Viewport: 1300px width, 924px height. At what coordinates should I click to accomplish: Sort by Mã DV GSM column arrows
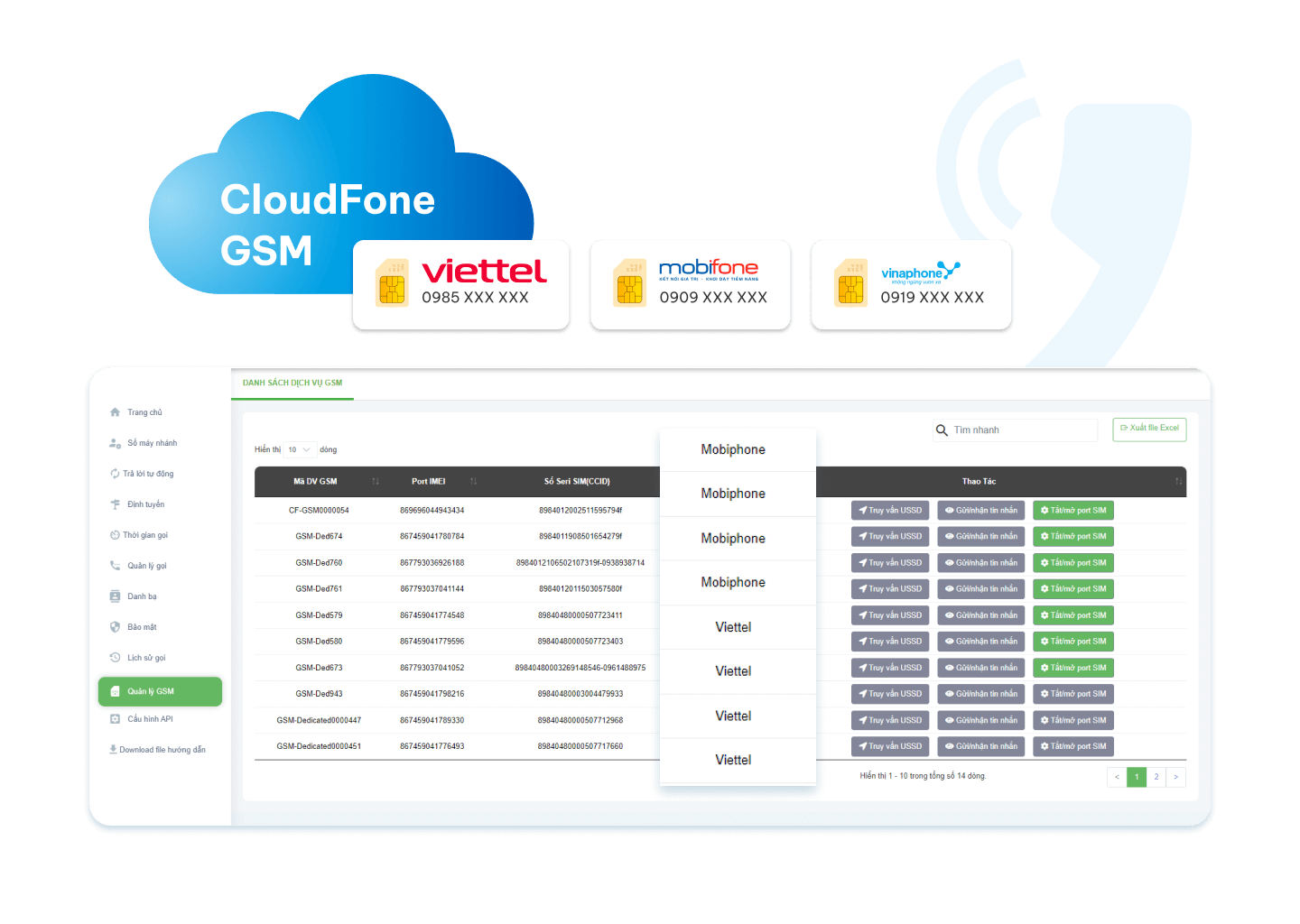[376, 482]
